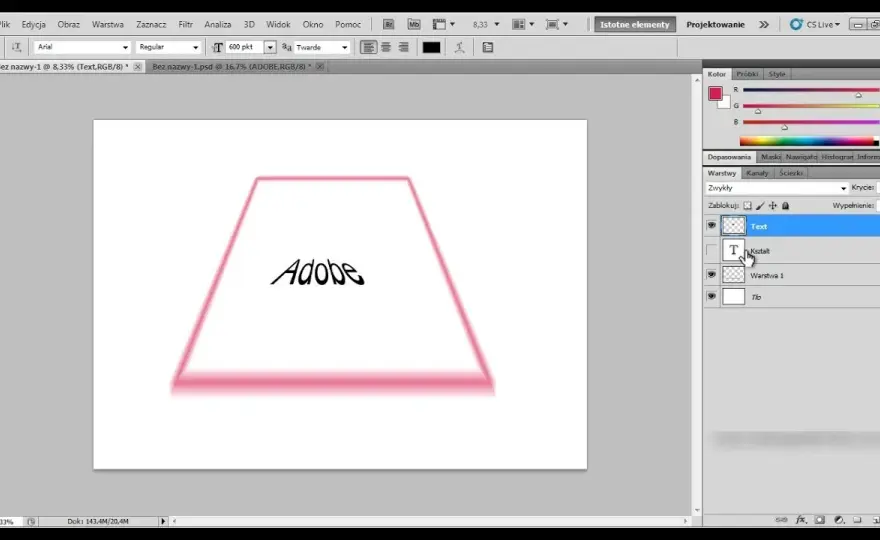Switch to Bez nazwy-1.psd document tab
The height and width of the screenshot is (540, 880).
tap(232, 66)
